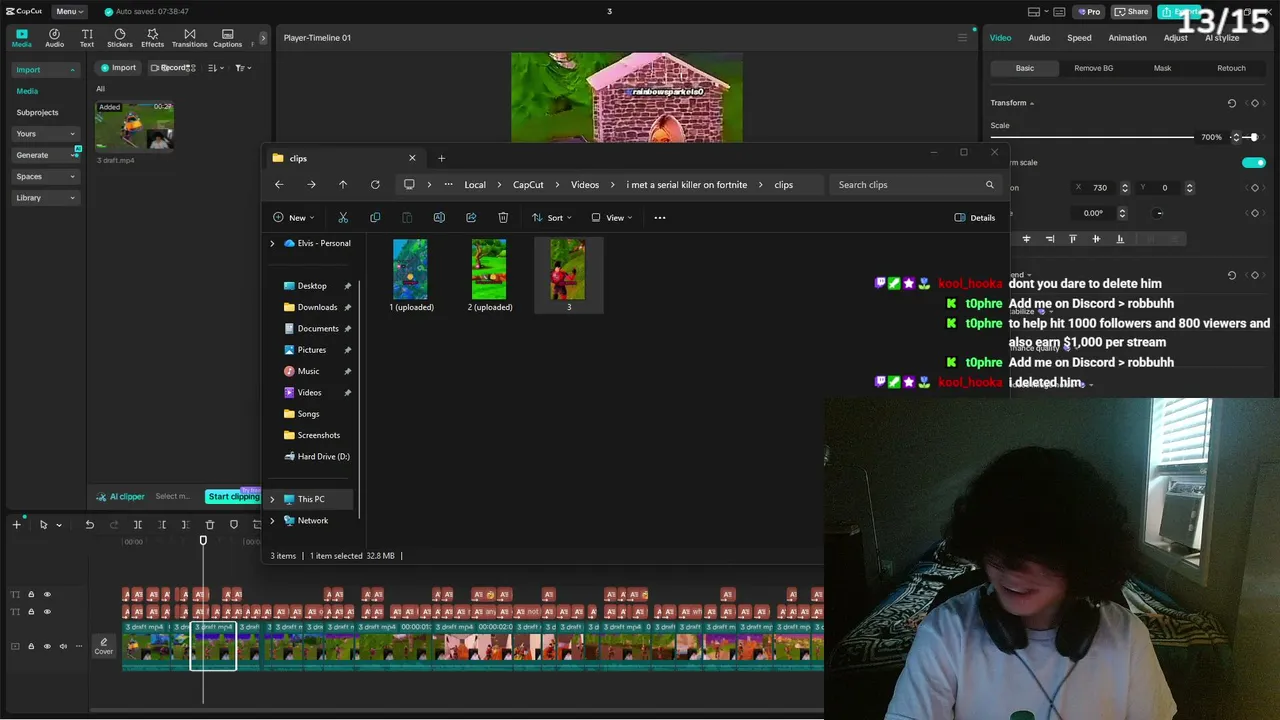Open the CapCut Menu dropdown

click(68, 11)
